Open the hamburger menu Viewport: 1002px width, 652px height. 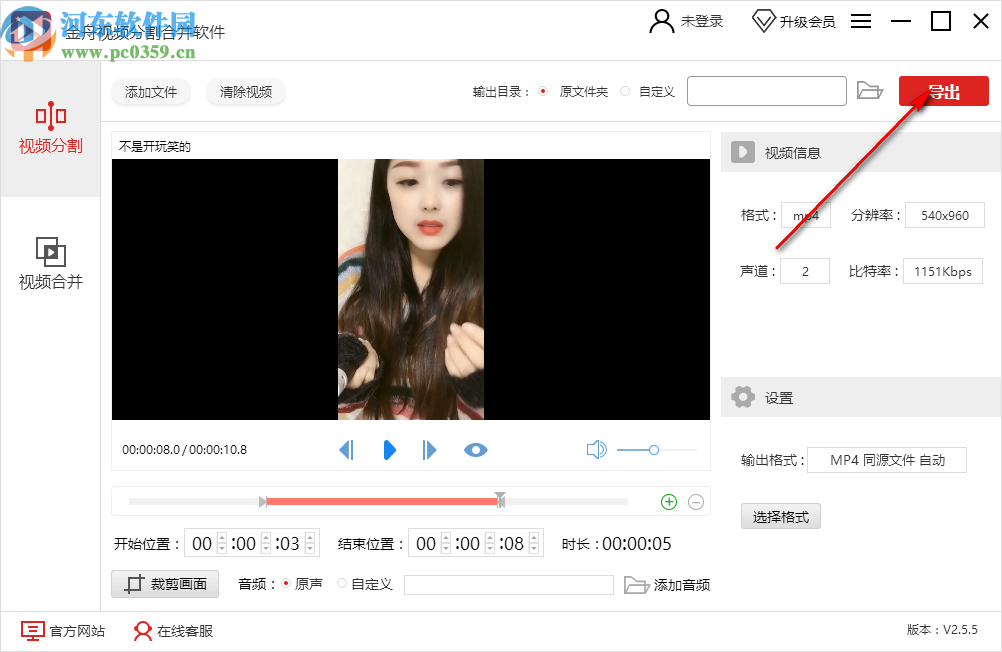(860, 20)
